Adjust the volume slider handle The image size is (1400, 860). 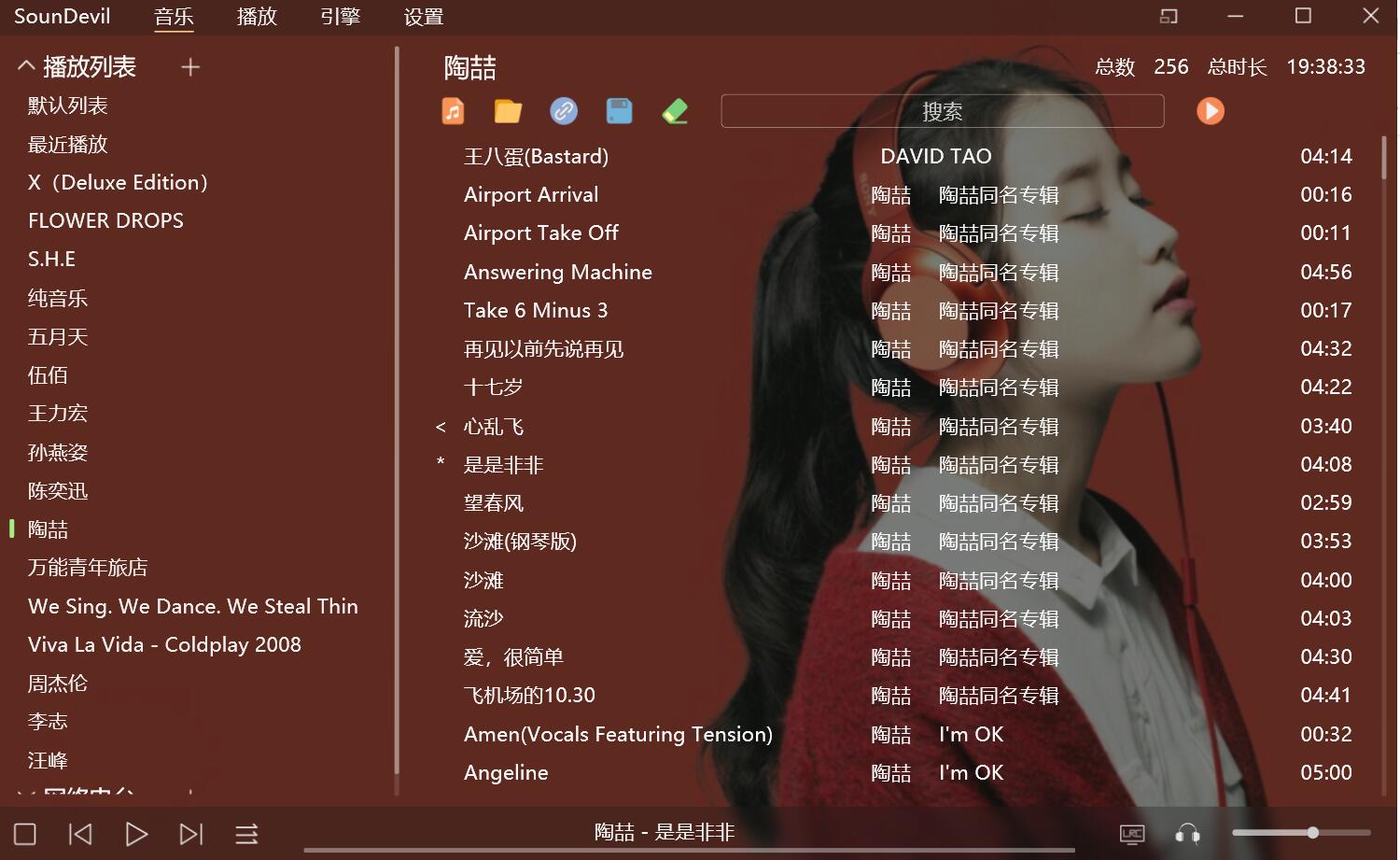(x=1312, y=832)
